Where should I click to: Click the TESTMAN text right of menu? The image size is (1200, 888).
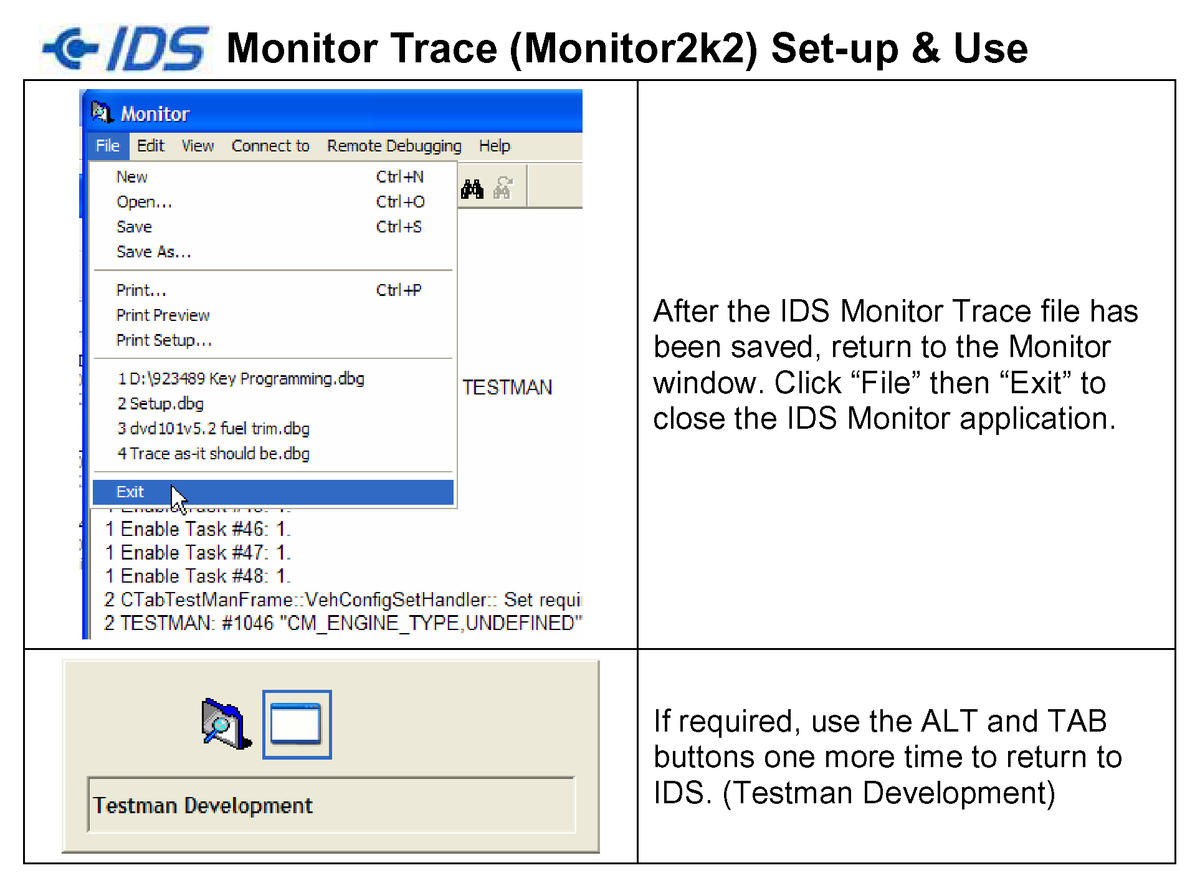[x=507, y=388]
